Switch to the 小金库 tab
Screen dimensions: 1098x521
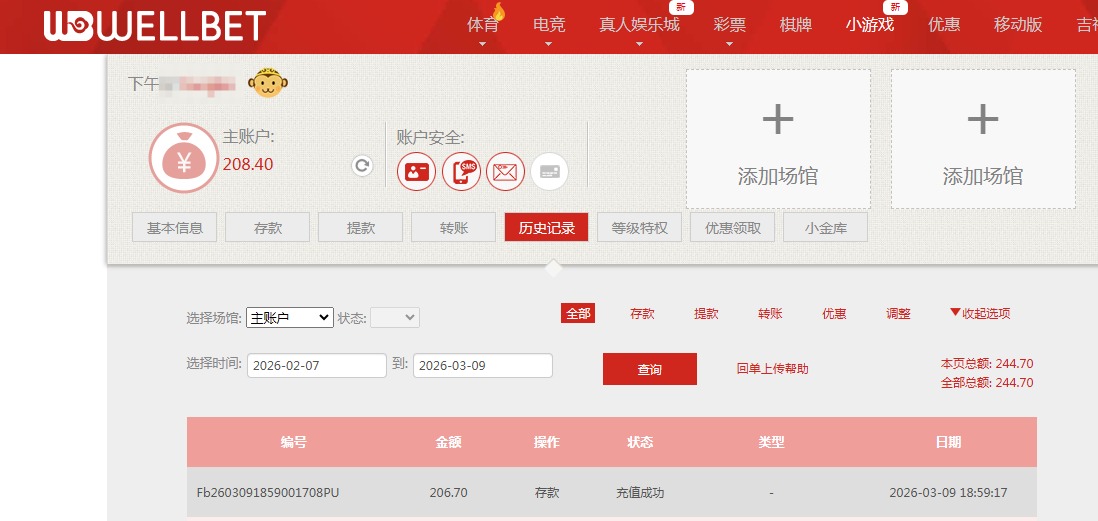826,228
